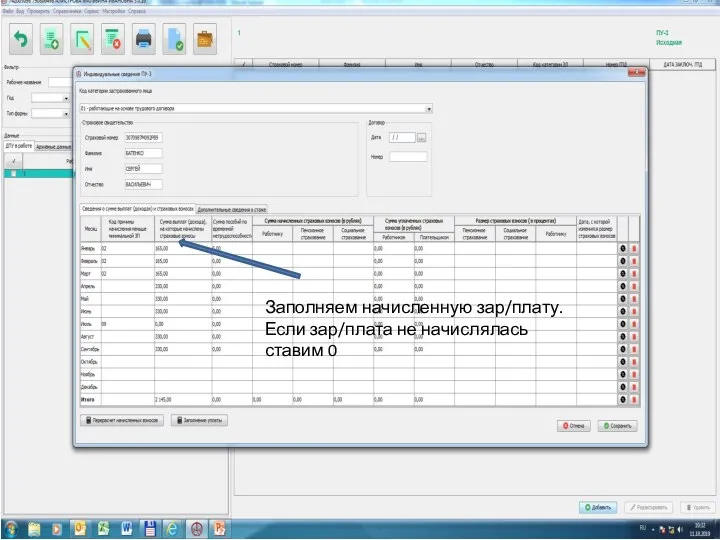Click the green back arrow toolbar icon

click(x=21, y=39)
